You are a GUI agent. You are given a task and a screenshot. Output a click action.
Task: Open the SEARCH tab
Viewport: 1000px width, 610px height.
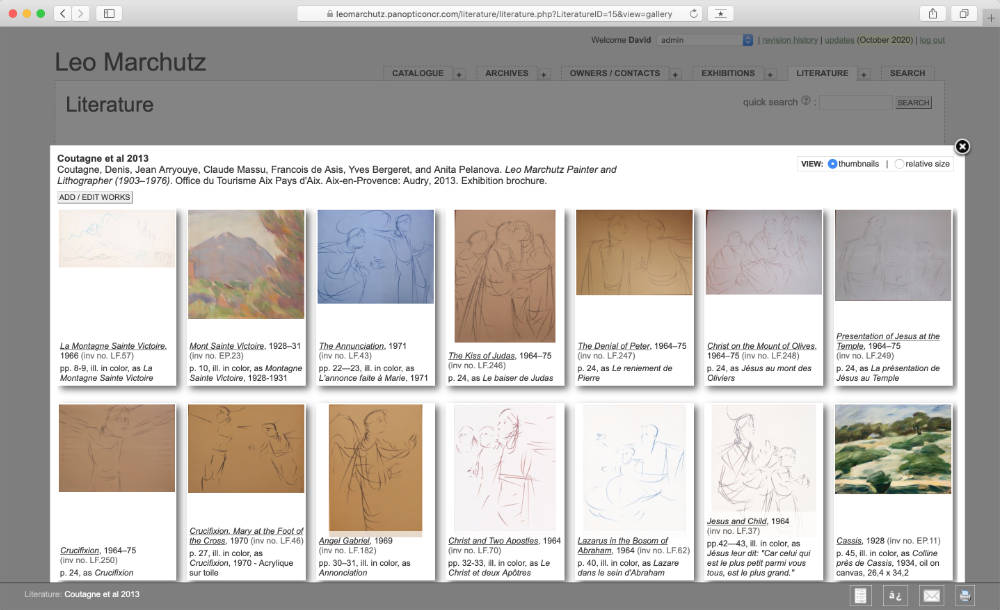908,73
